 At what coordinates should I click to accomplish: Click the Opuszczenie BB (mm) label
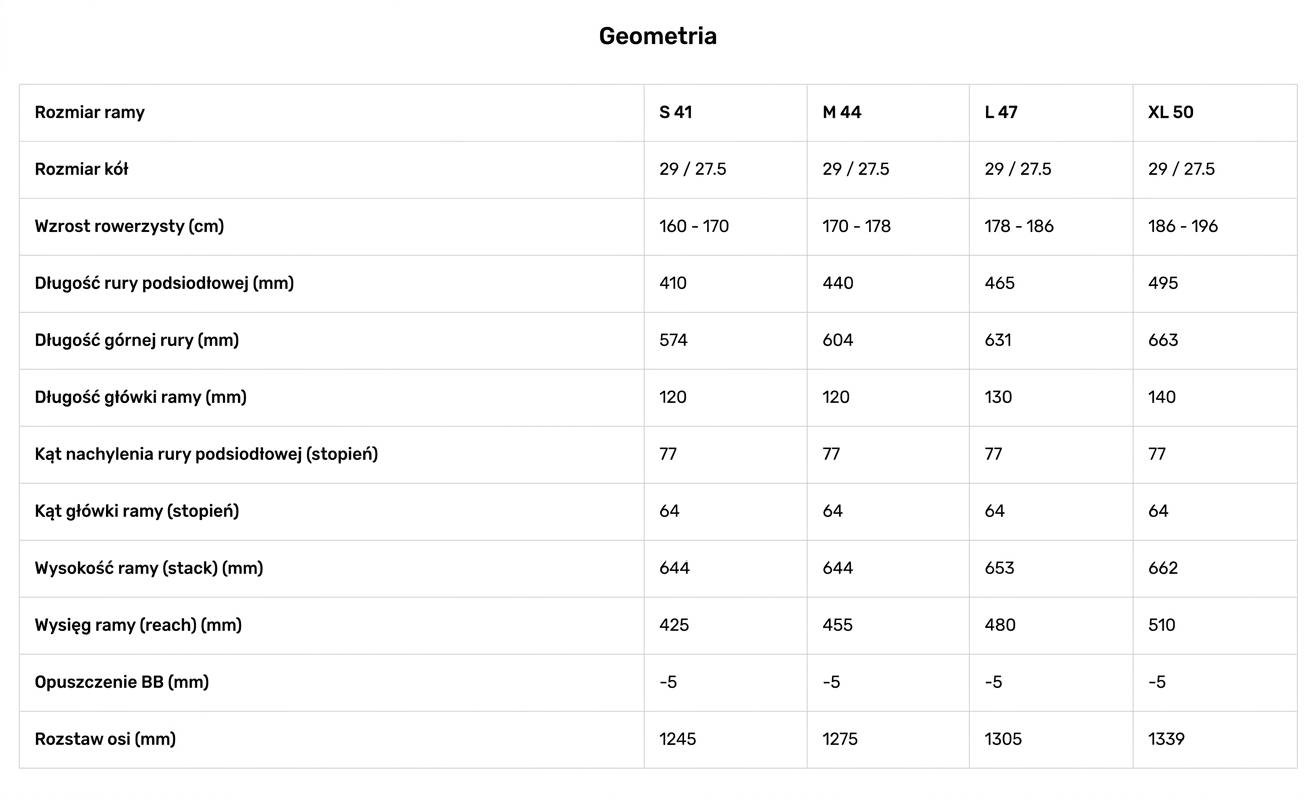click(x=121, y=682)
